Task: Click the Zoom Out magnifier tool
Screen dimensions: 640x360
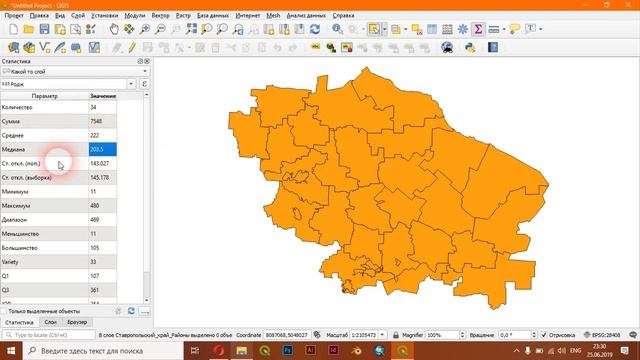Action: pos(160,29)
